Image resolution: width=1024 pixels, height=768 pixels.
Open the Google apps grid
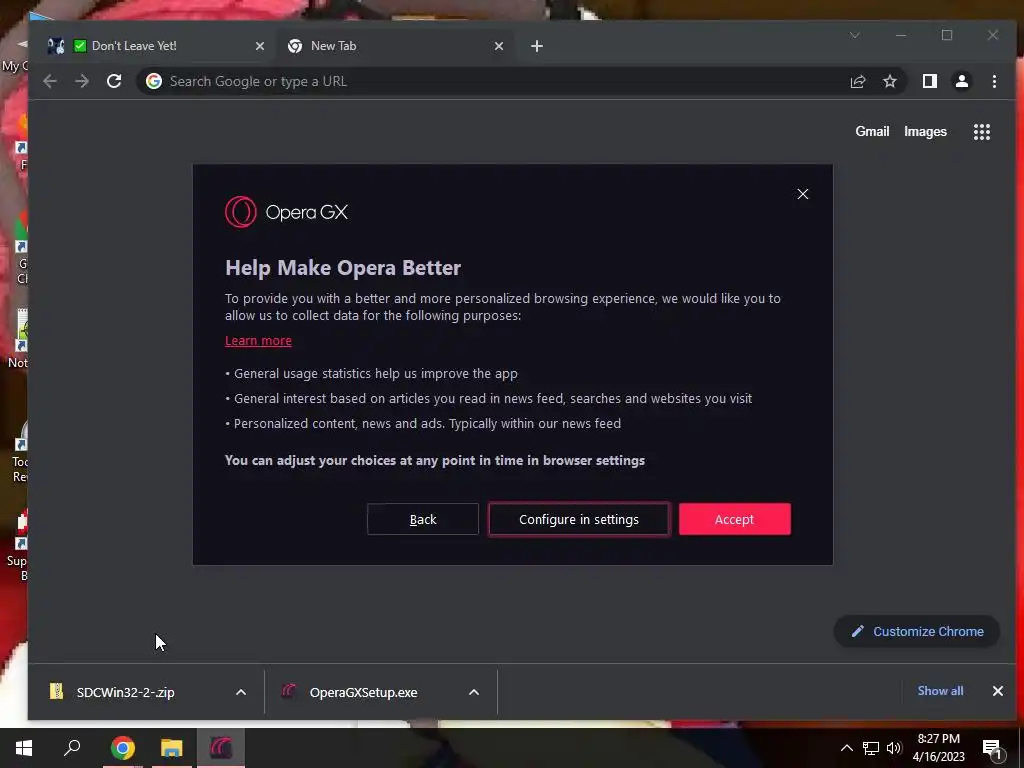click(x=982, y=132)
